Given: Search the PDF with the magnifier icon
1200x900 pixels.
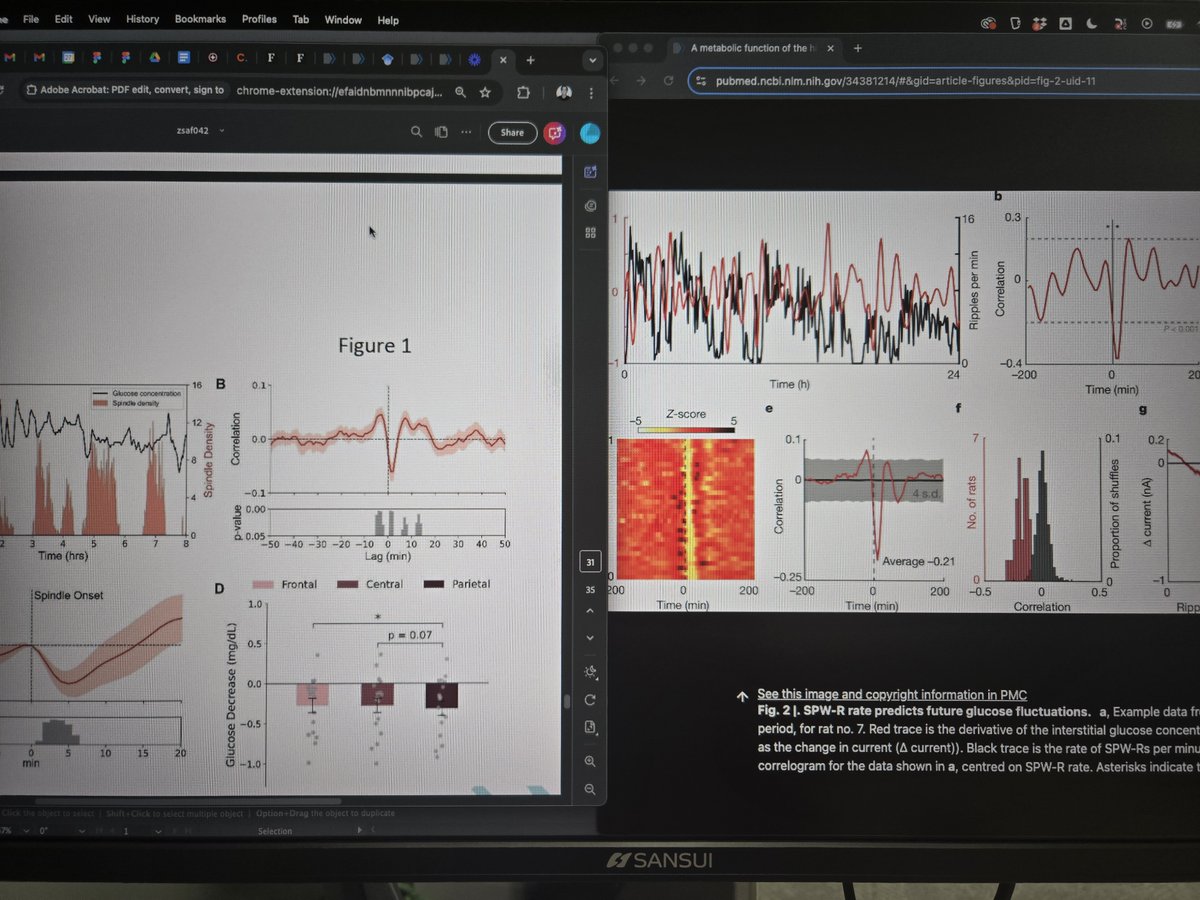Looking at the screenshot, I should 416,132.
